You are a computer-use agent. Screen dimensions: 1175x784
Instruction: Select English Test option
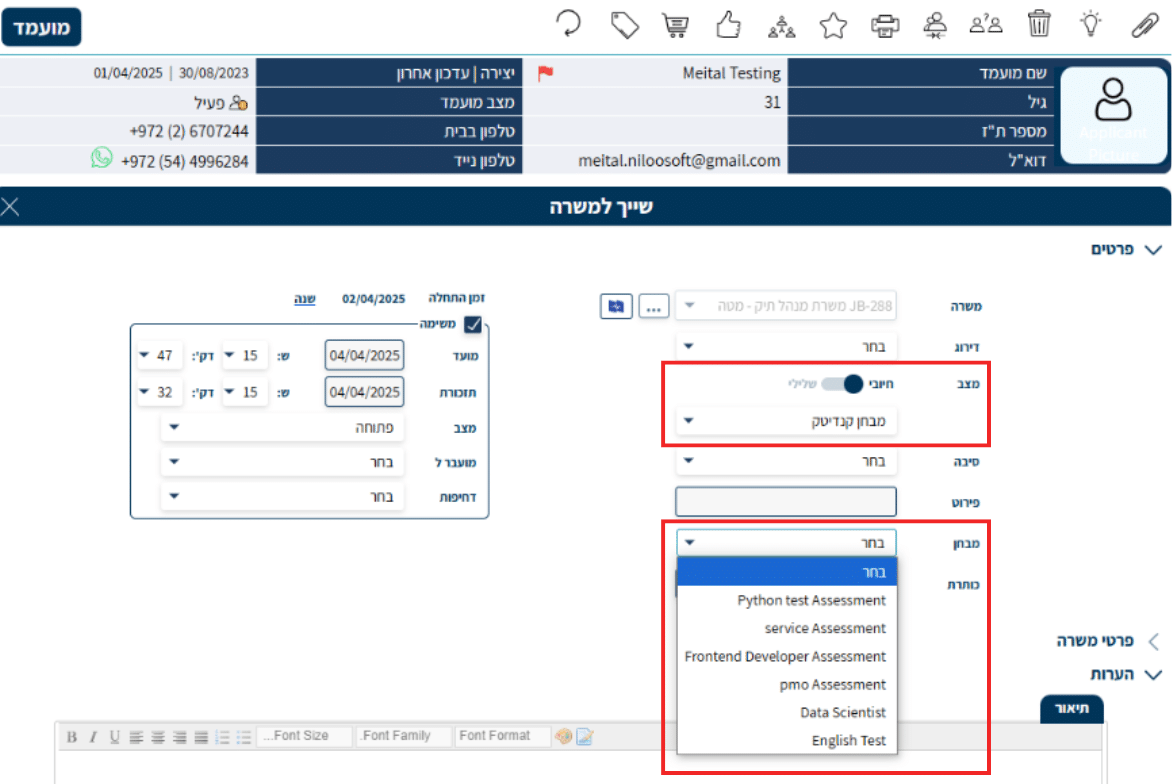pos(787,741)
